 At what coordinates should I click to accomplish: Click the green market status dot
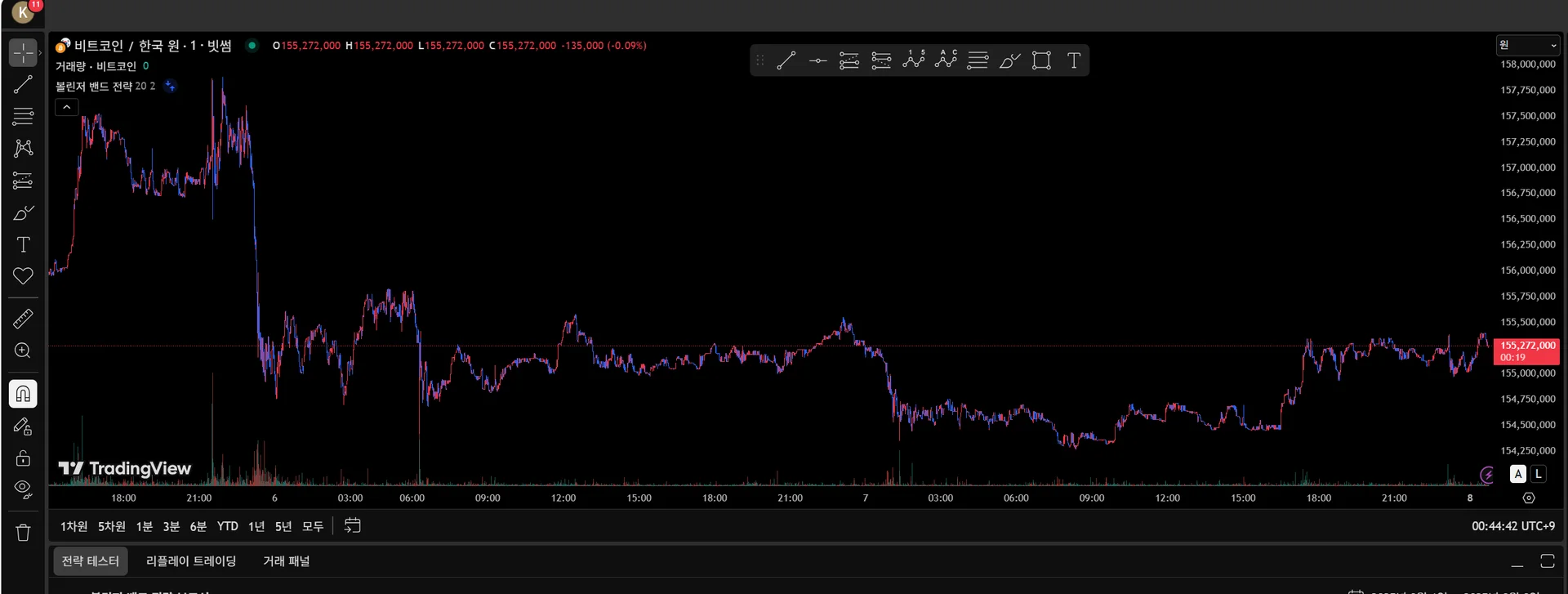(x=252, y=46)
